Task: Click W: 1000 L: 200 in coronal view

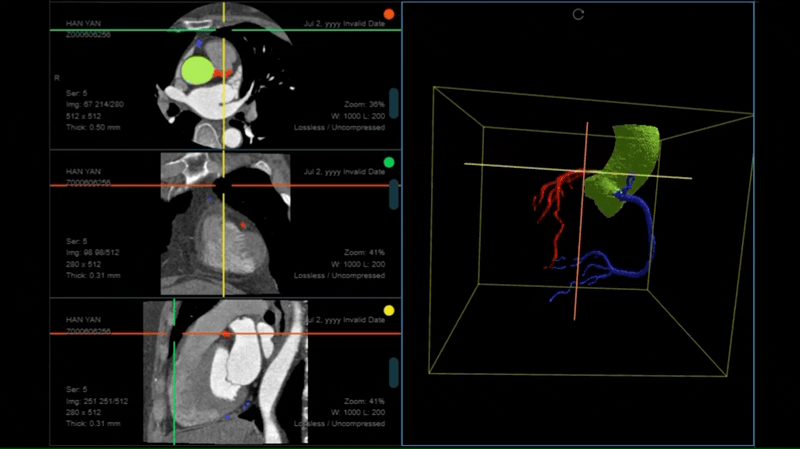Action: coord(353,264)
